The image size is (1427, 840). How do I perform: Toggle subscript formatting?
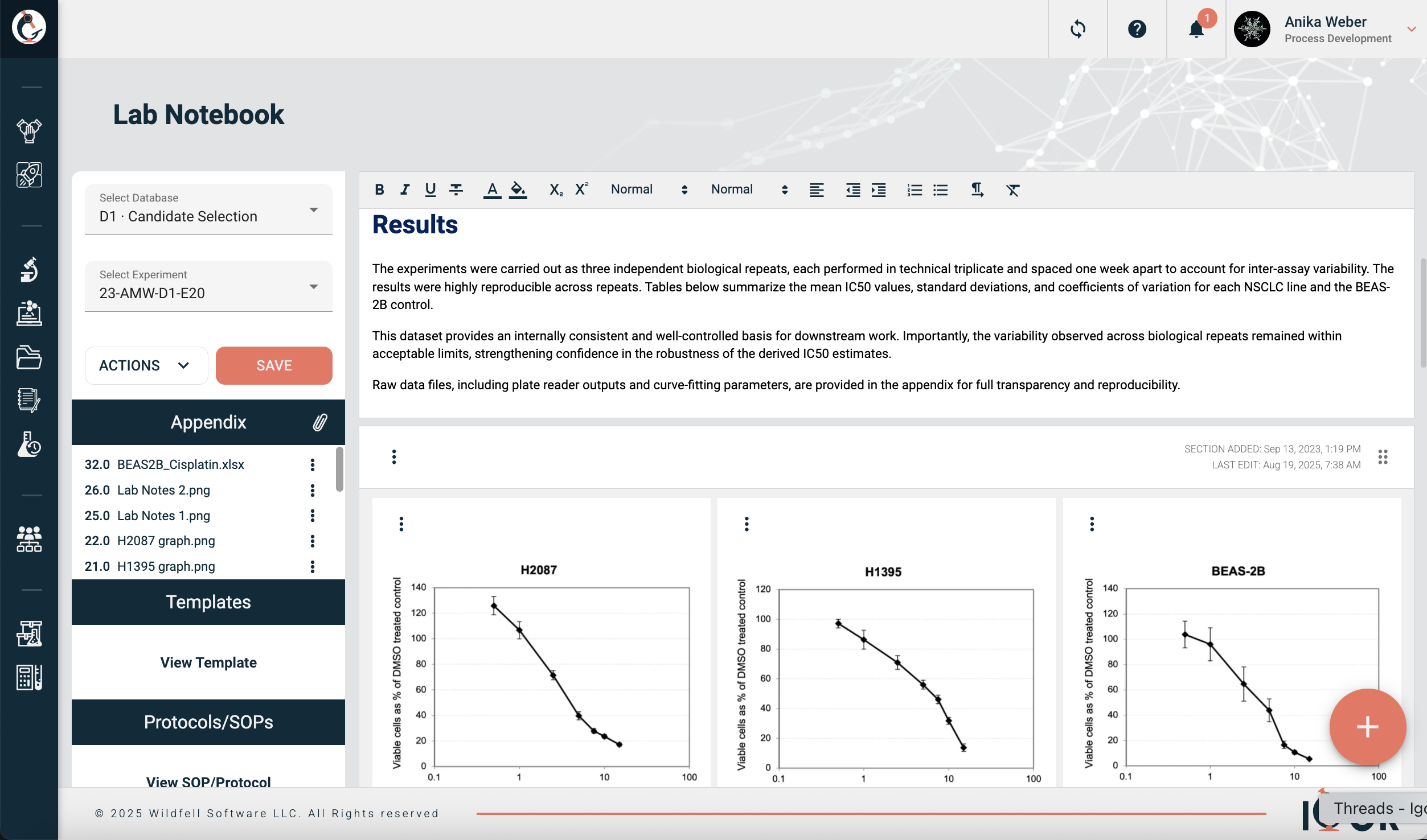click(x=556, y=190)
